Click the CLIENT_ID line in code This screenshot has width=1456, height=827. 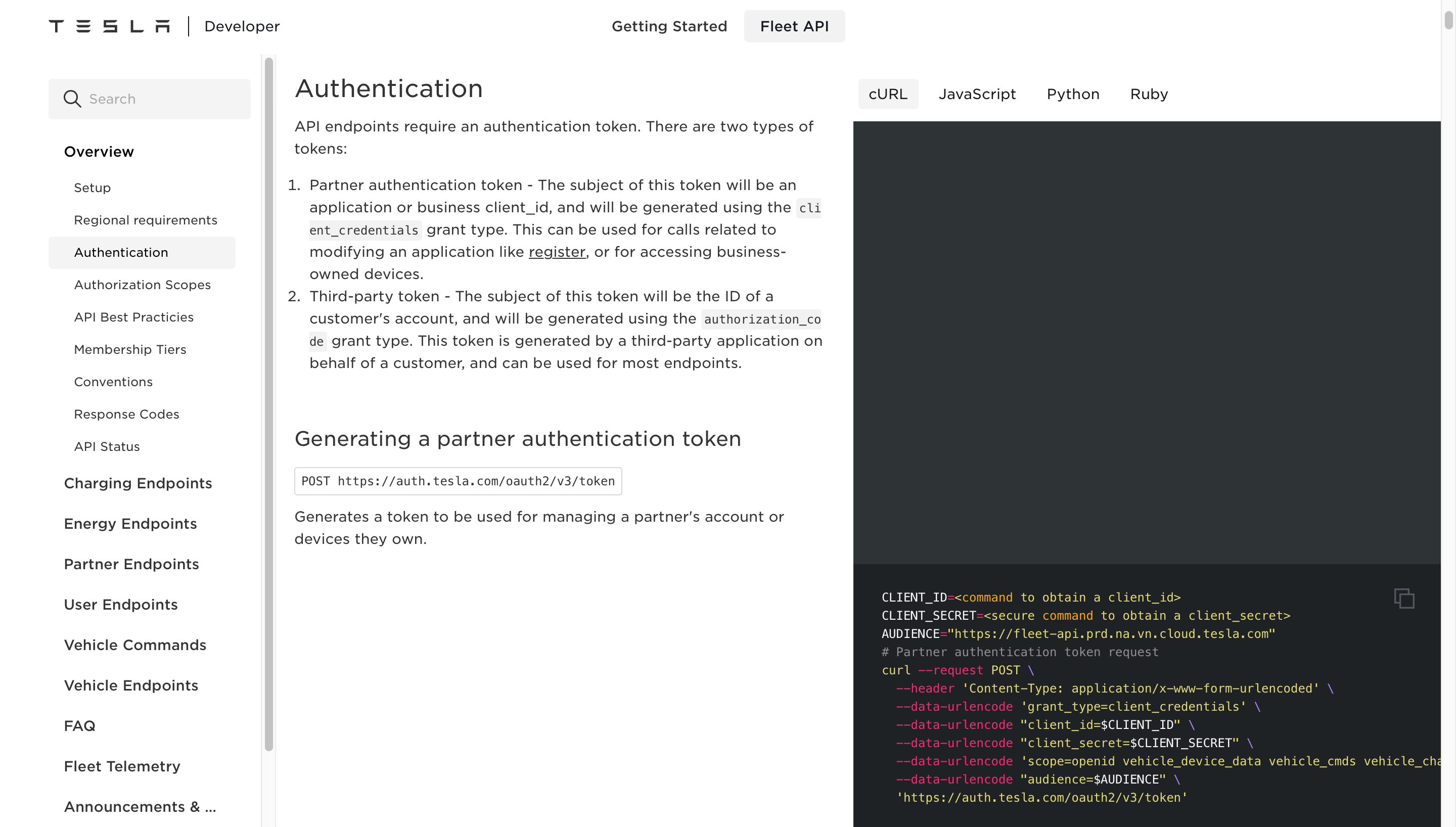(1031, 598)
